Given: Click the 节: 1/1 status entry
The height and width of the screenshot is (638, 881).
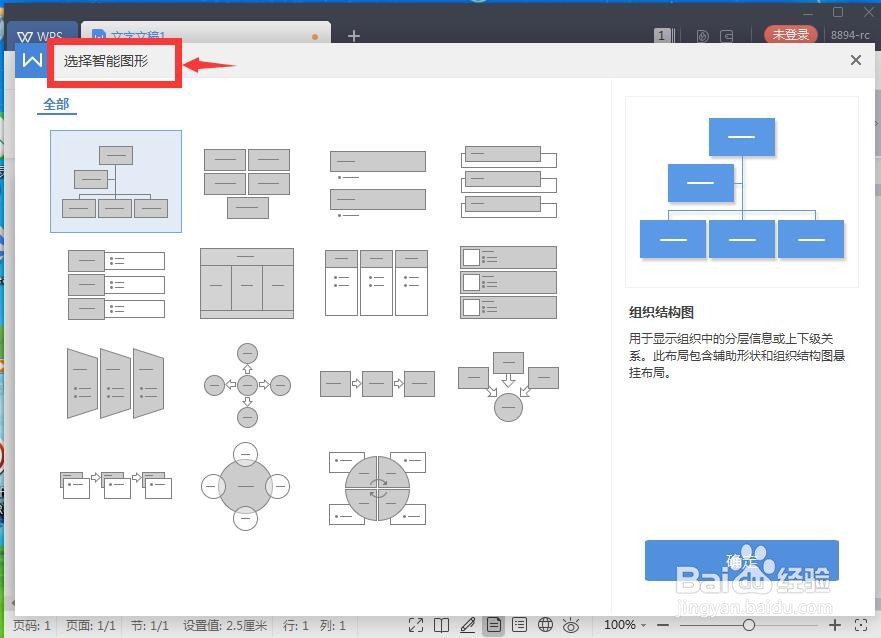Looking at the screenshot, I should pos(149,625).
